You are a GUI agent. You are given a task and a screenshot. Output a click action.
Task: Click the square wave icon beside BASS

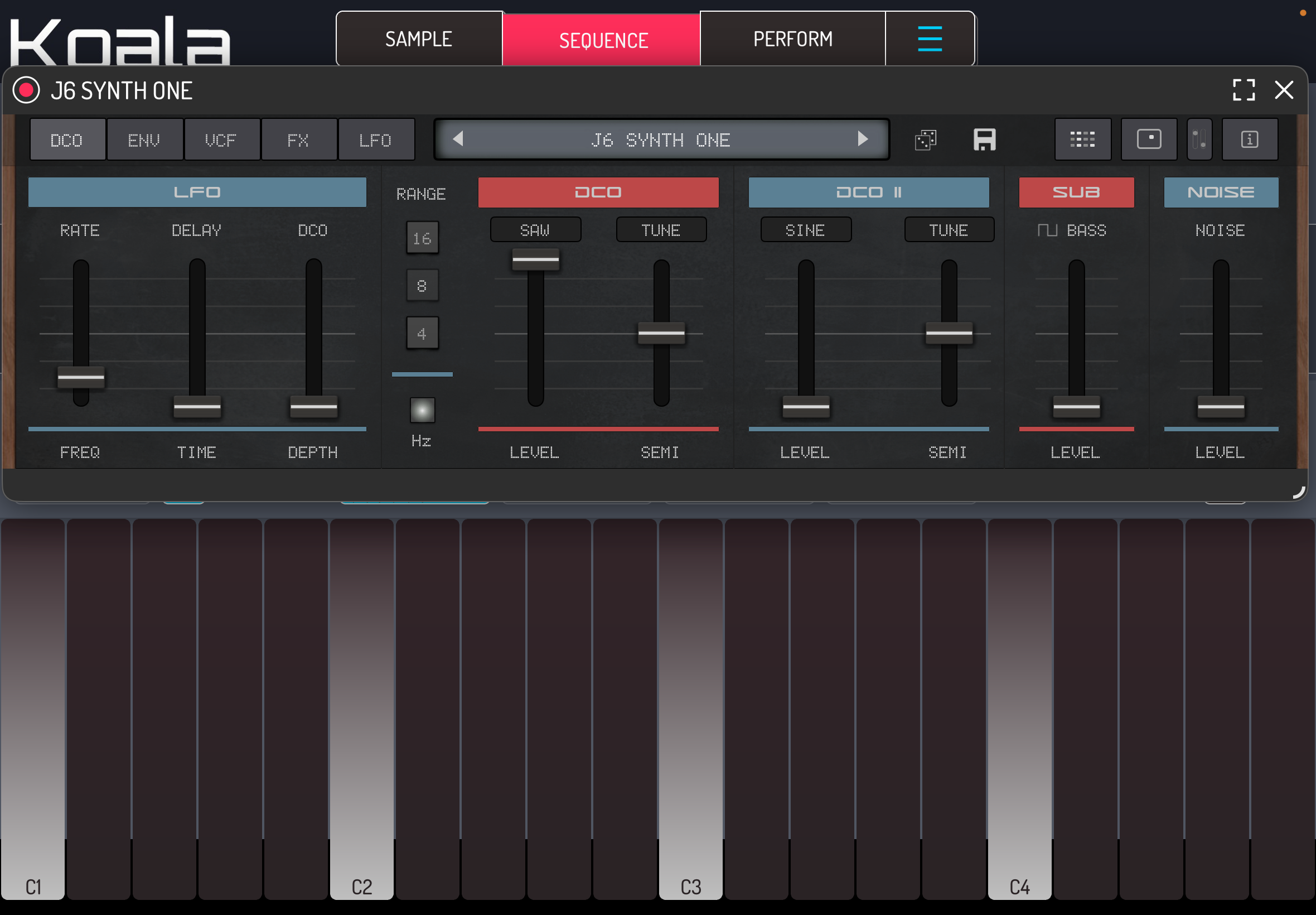[1047, 230]
